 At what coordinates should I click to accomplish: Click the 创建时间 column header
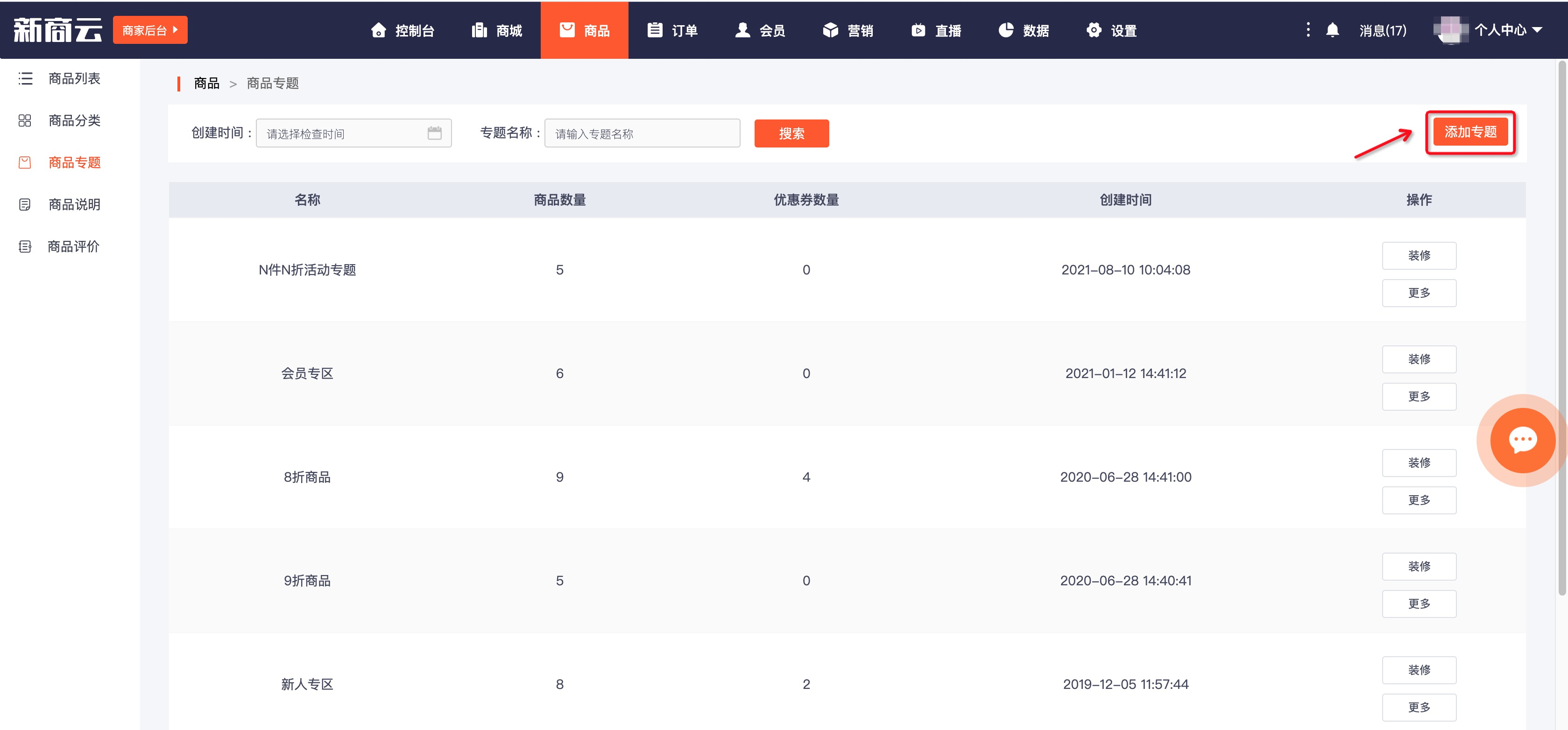[x=1125, y=199]
